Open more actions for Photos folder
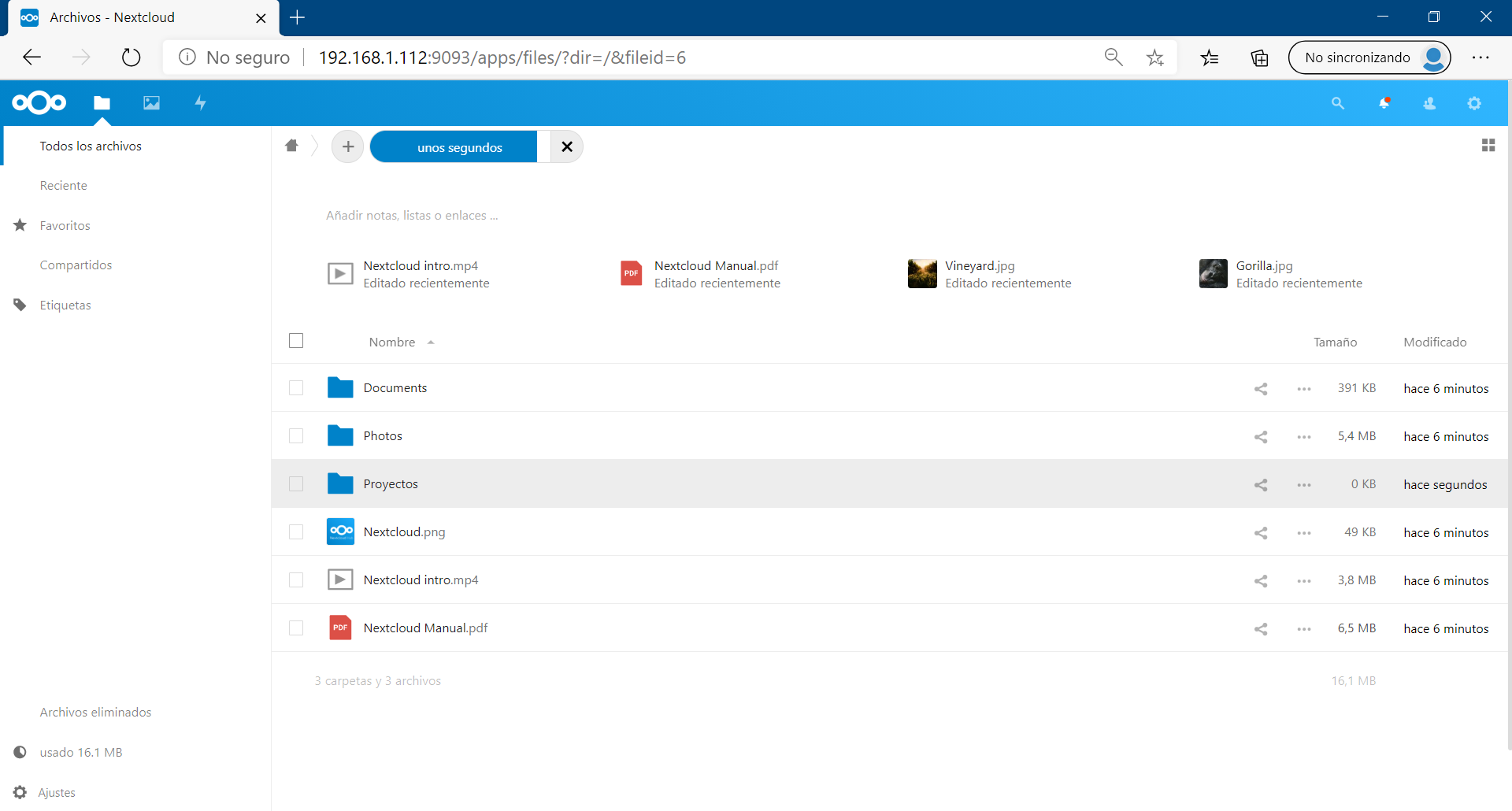1512x811 pixels. click(x=1304, y=437)
